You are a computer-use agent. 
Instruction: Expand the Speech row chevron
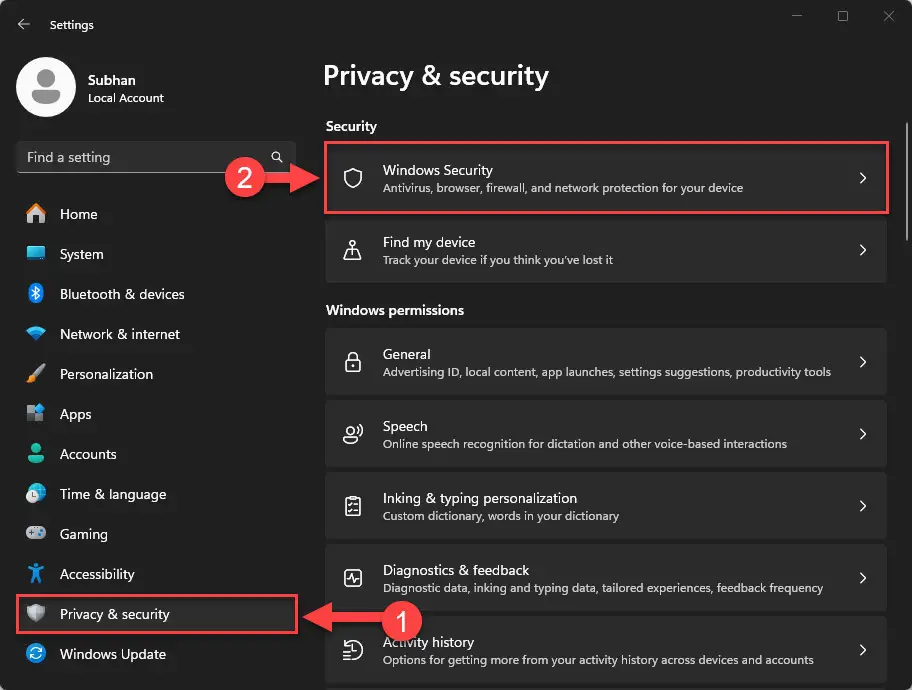862,433
